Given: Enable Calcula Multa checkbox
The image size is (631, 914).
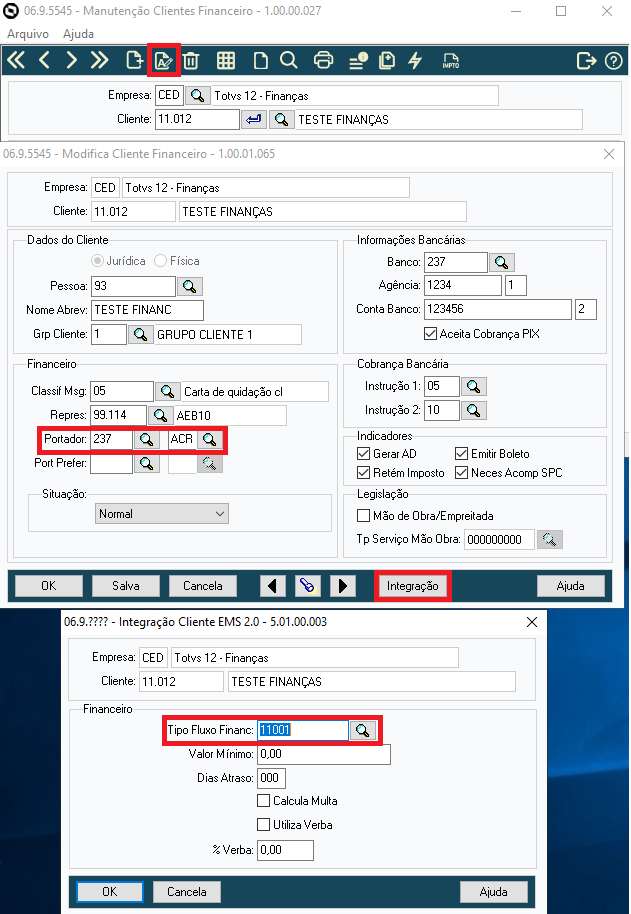Looking at the screenshot, I should [263, 801].
